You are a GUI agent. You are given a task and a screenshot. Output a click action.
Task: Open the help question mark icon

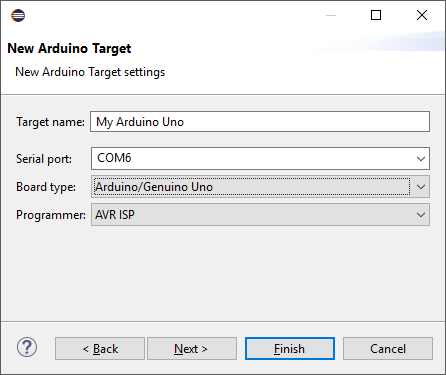click(x=27, y=347)
